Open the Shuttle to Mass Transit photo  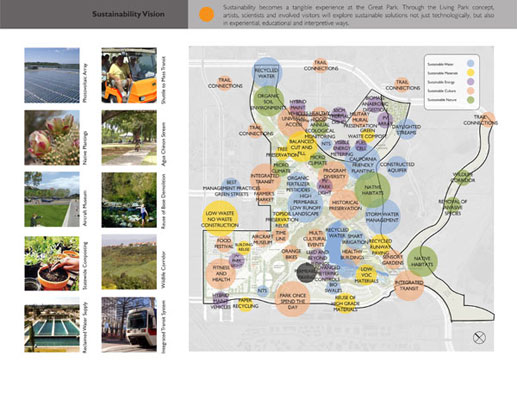point(129,75)
